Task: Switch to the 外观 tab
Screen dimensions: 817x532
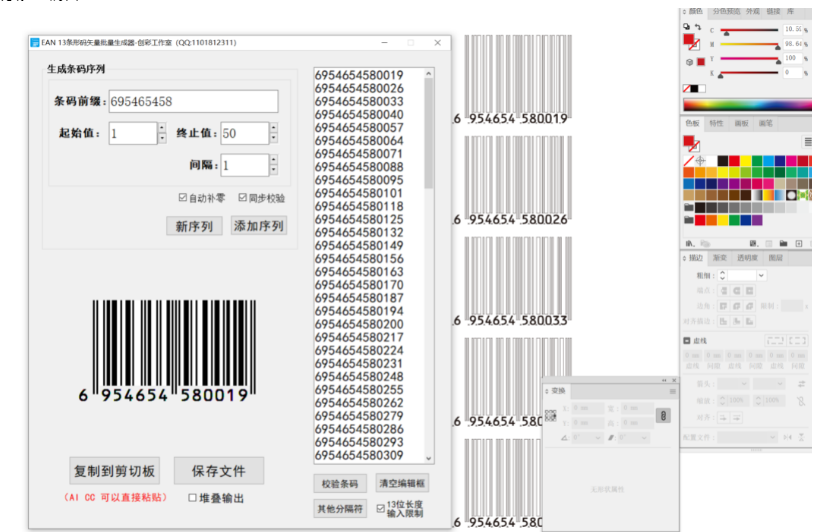Action: (x=752, y=11)
